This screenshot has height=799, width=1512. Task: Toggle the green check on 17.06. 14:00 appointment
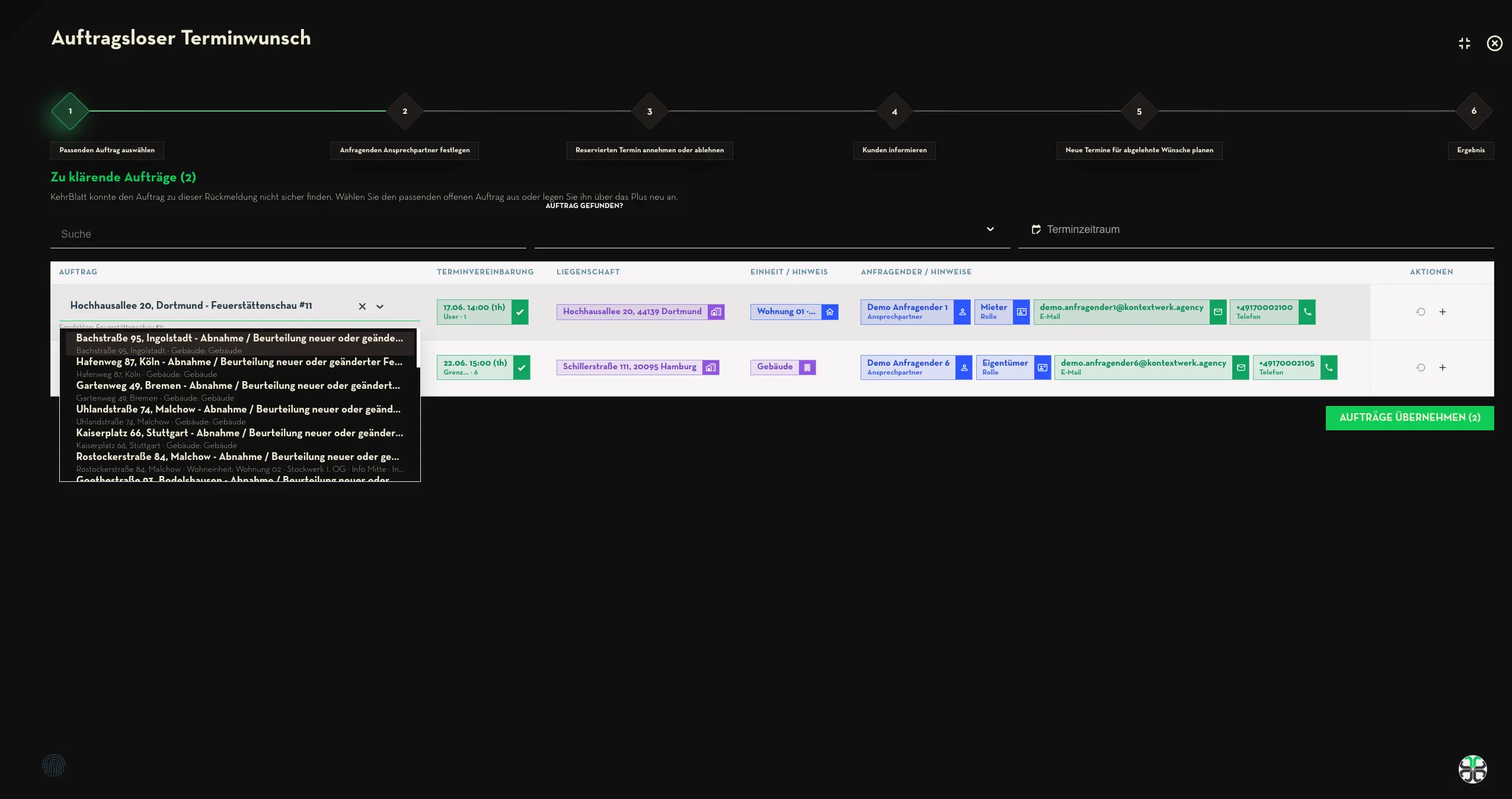[520, 312]
